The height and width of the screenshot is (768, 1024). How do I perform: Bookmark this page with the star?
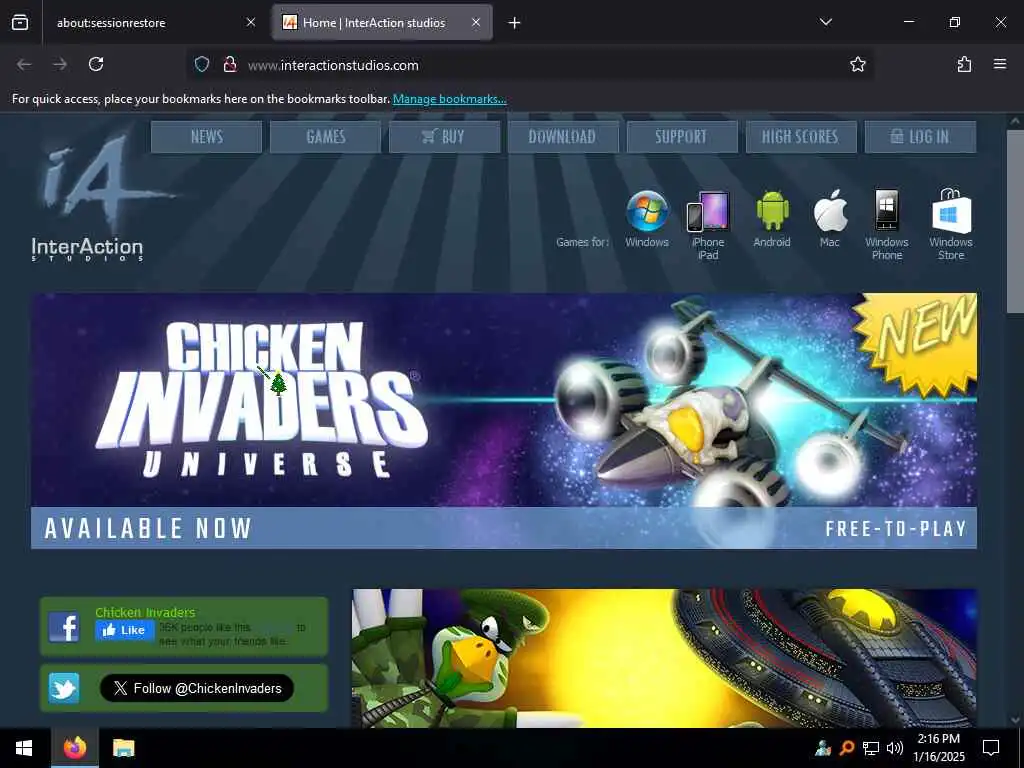point(857,64)
